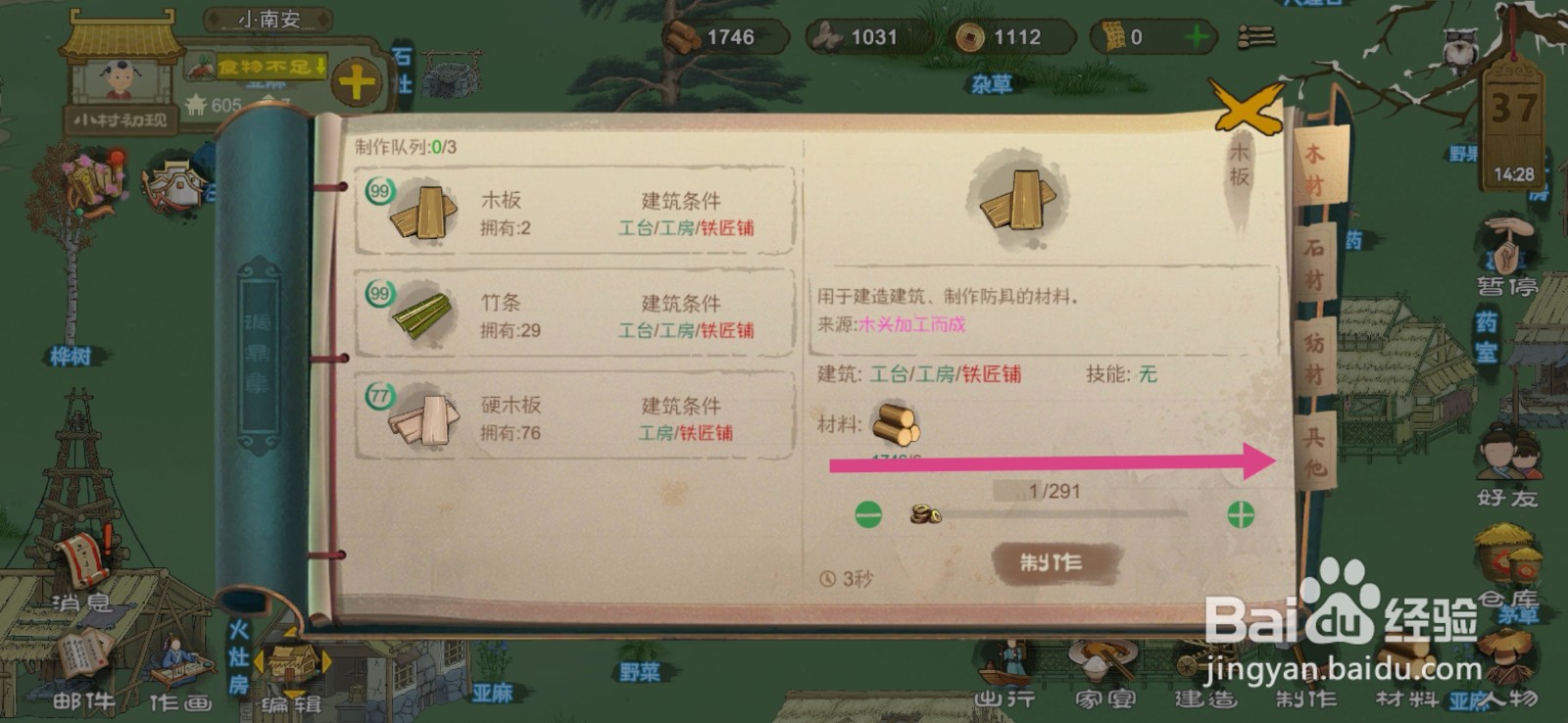This screenshot has height=723, width=1568.
Task: Increase craft quantity with green plus
Action: point(1241,513)
